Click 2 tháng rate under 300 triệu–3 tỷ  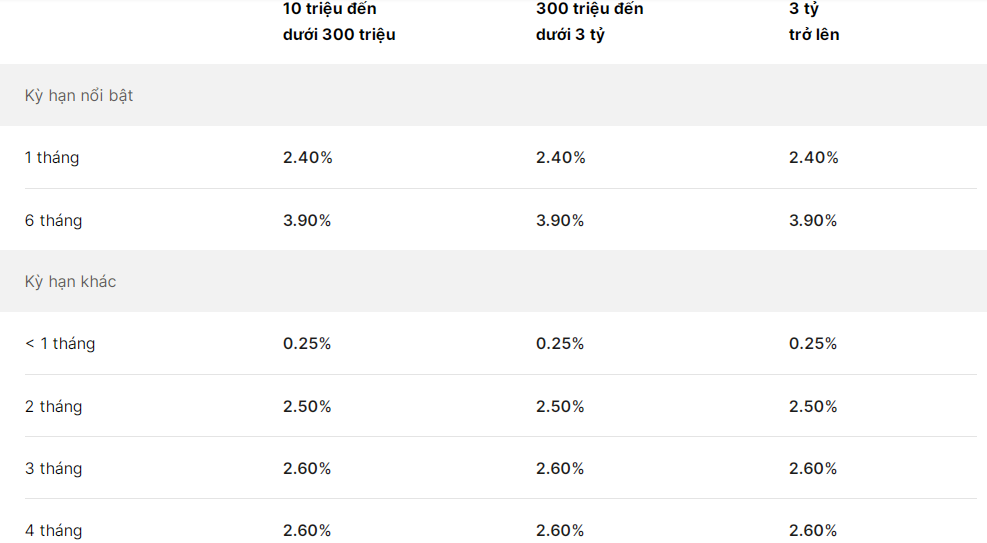pyautogui.click(x=560, y=407)
